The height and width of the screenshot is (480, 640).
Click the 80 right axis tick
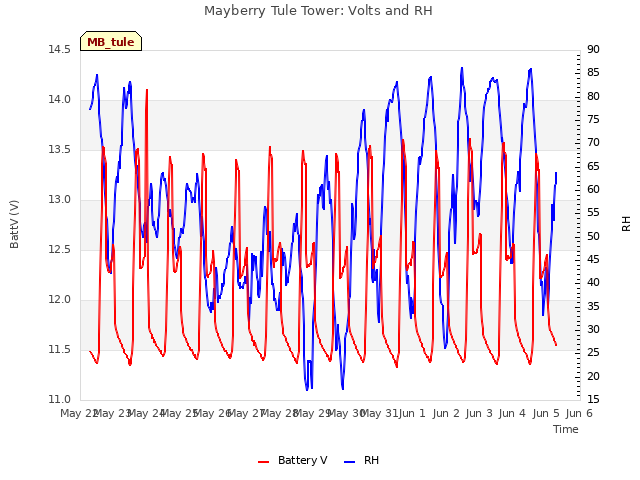click(593, 96)
